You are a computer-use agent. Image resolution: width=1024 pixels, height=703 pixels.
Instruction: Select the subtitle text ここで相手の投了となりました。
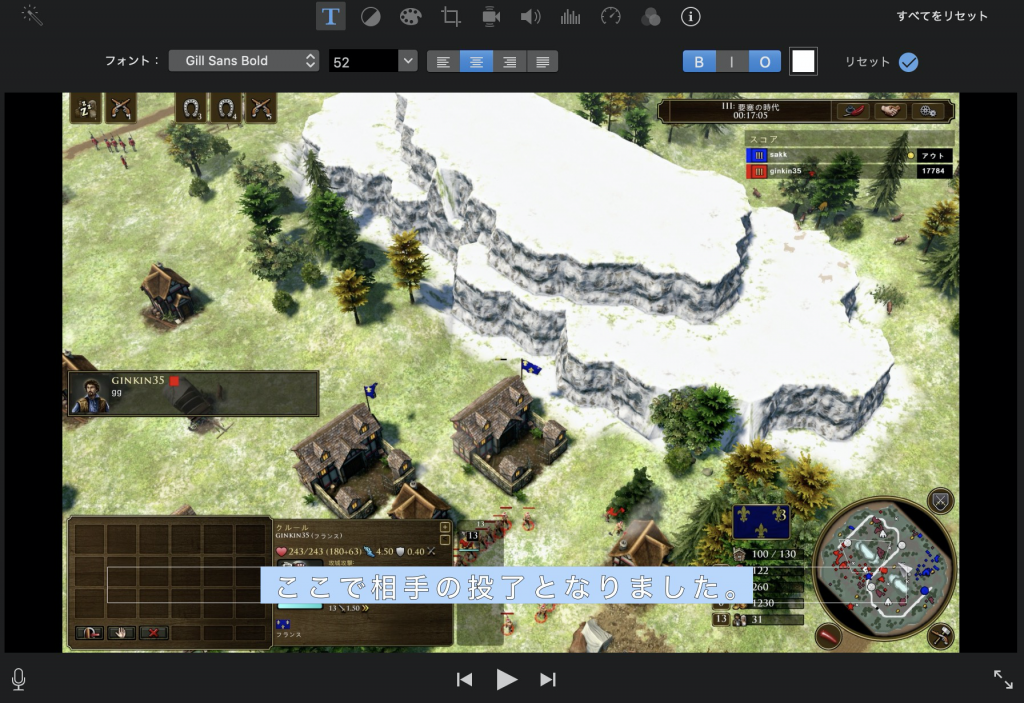[507, 586]
